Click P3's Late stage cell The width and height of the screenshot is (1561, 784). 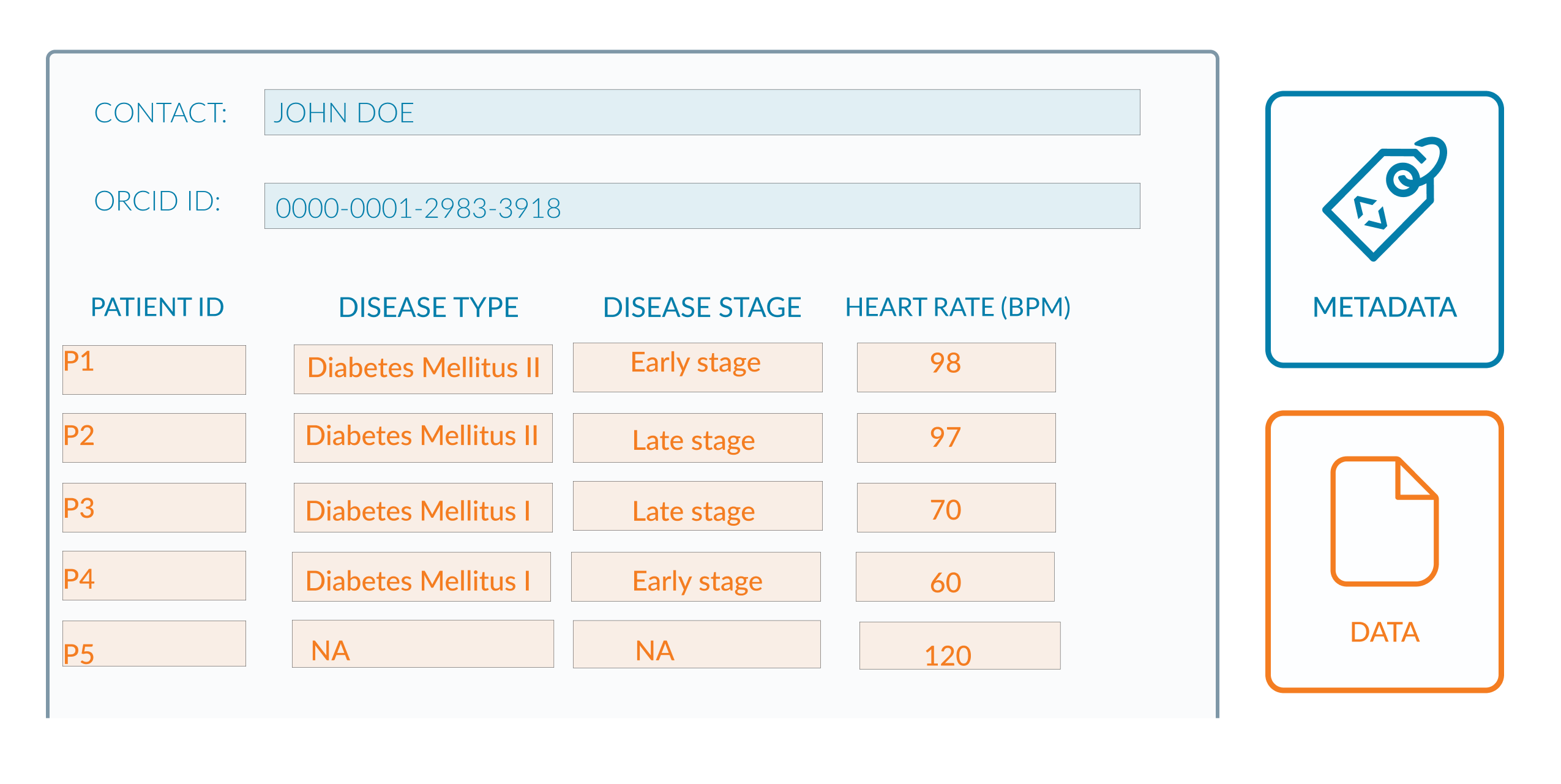pos(698,506)
